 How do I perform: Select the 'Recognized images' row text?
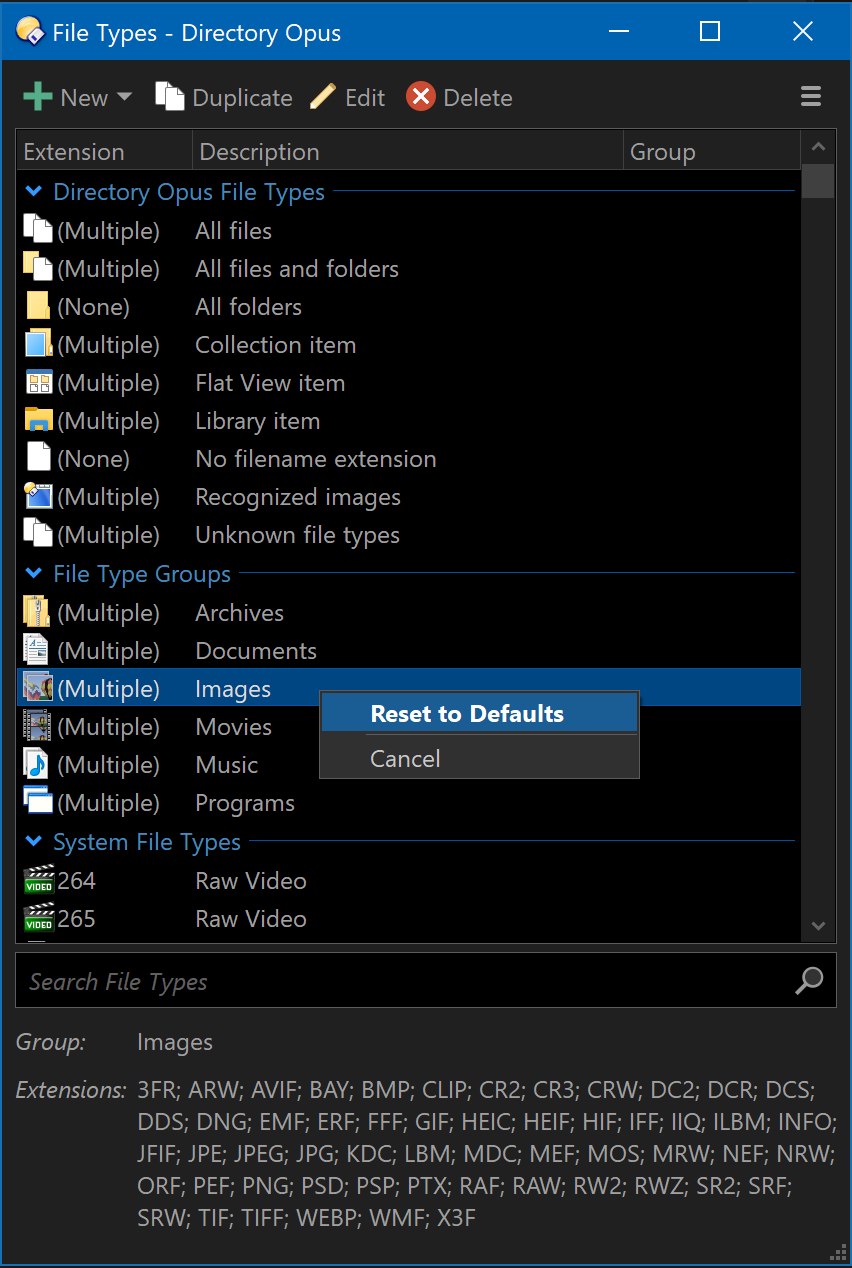(298, 496)
